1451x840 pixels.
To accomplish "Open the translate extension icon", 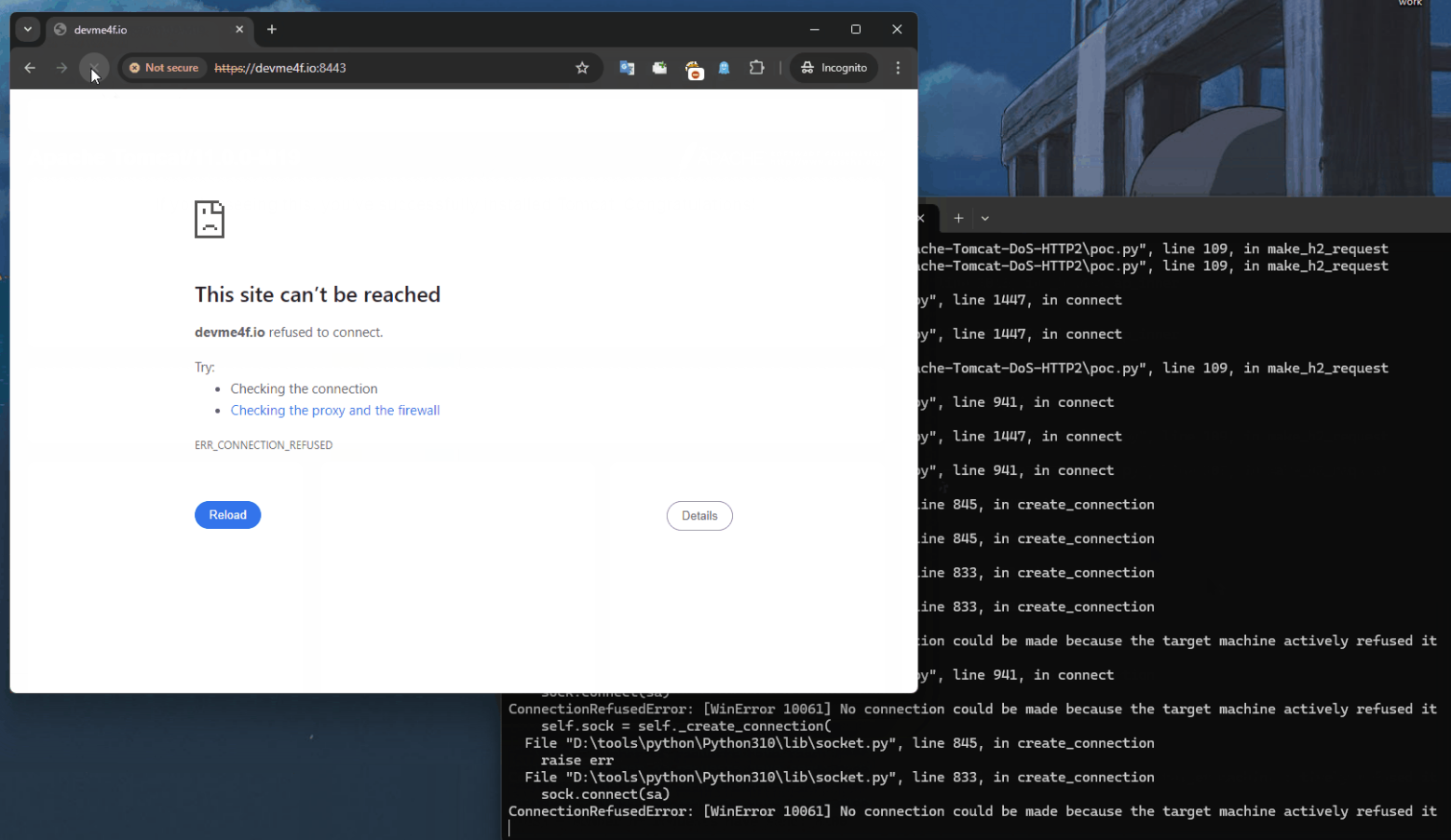I will tap(627, 68).
